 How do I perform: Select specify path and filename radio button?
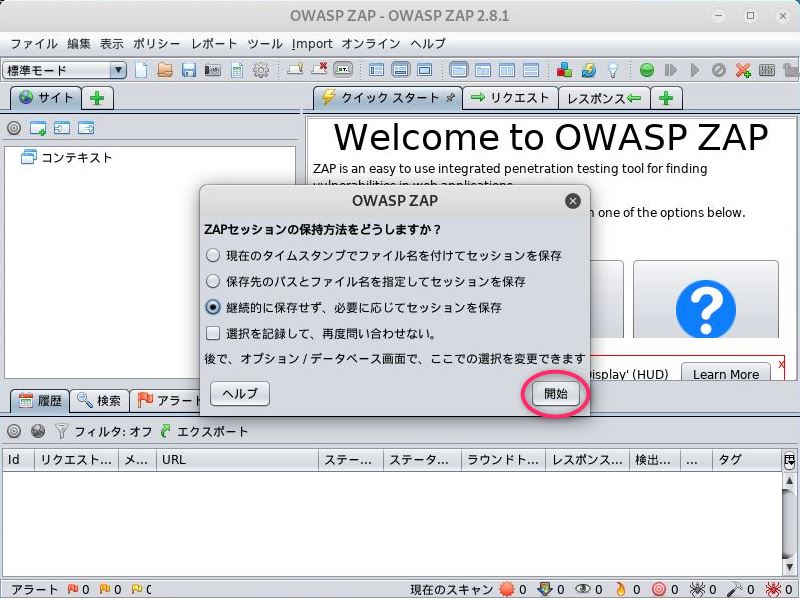213,281
